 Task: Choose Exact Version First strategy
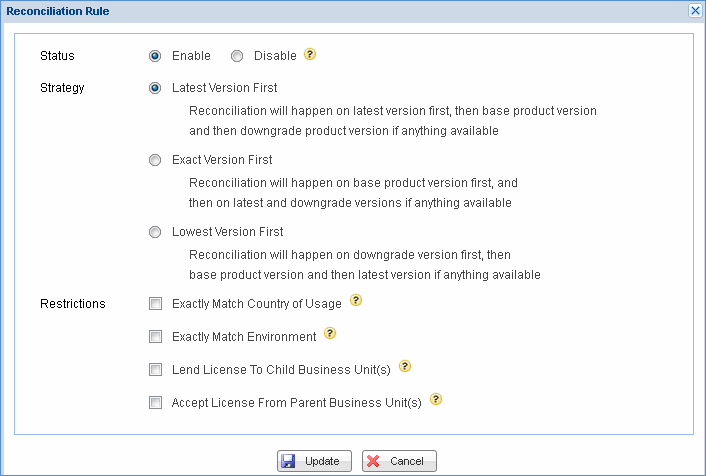[x=155, y=160]
